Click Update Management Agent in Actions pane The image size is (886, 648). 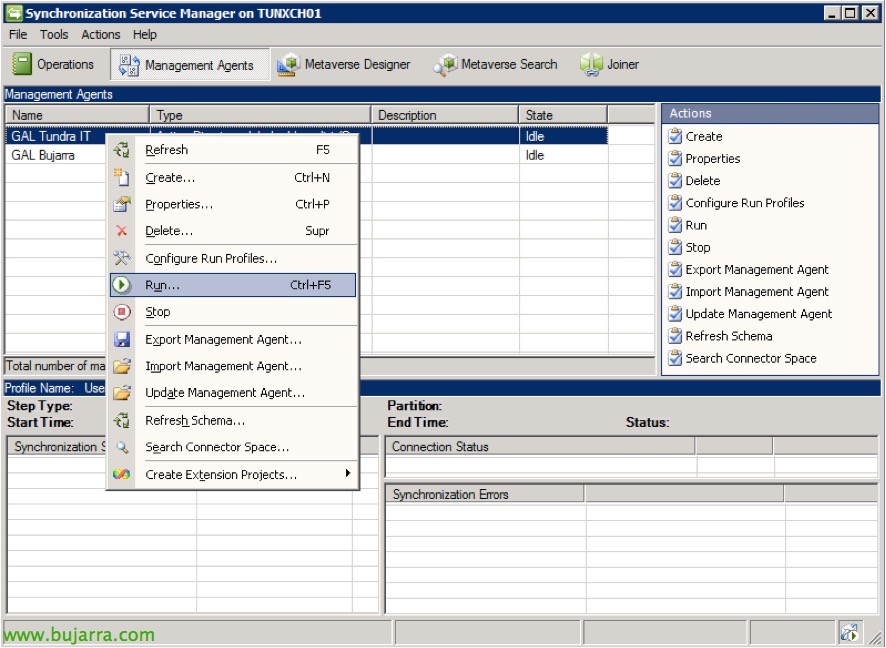click(758, 314)
